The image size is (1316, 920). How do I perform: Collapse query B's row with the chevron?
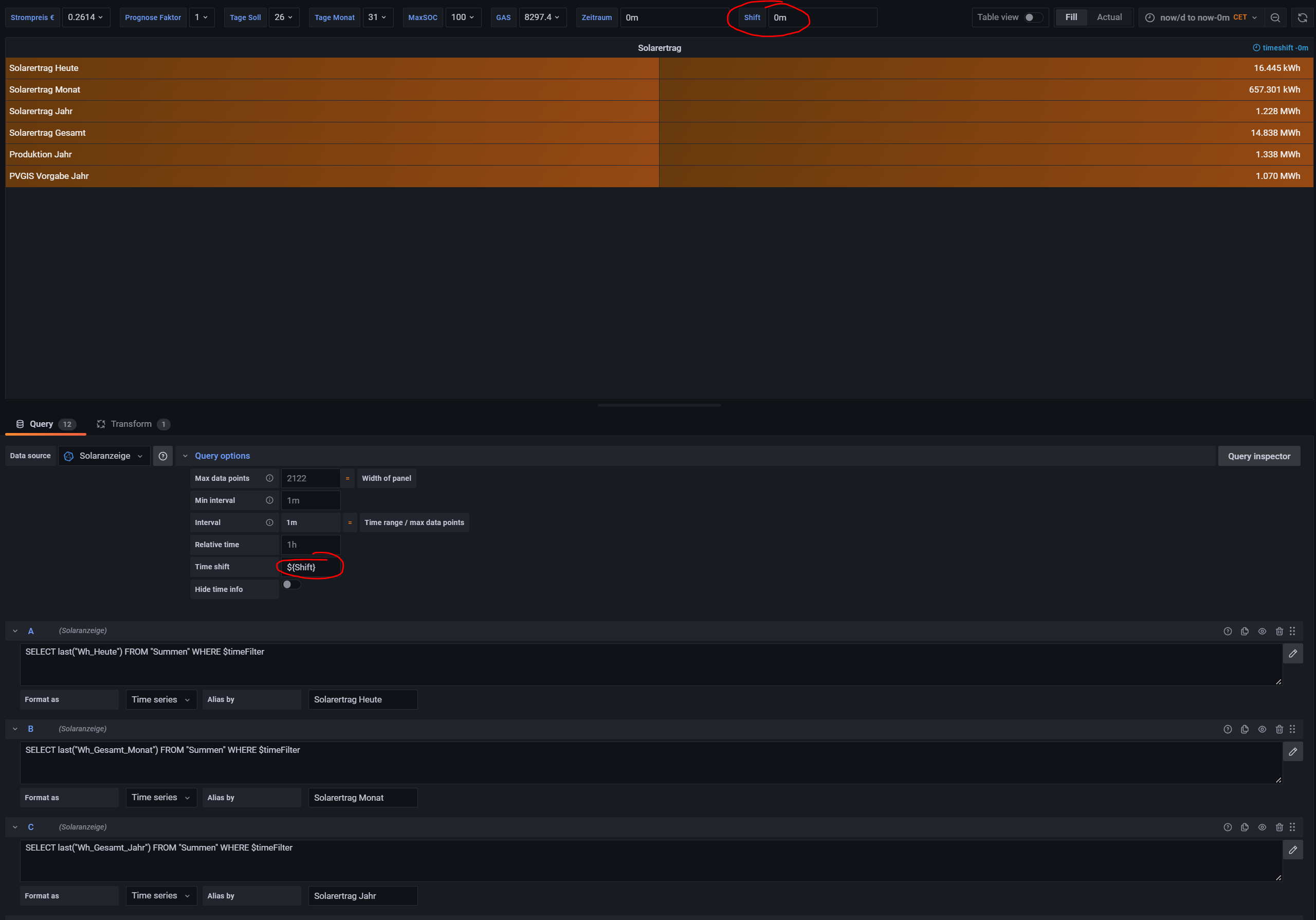[x=15, y=729]
